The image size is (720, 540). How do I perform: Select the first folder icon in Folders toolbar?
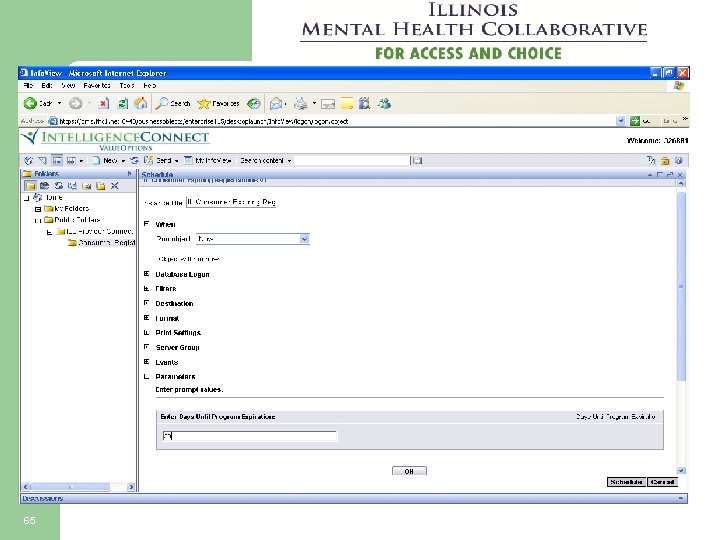point(30,186)
